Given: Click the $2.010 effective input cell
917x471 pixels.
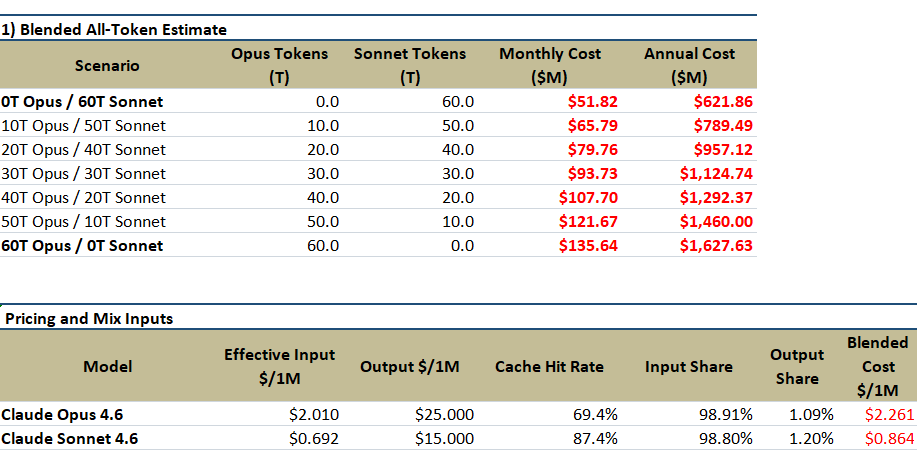Looking at the screenshot, I should click(314, 414).
